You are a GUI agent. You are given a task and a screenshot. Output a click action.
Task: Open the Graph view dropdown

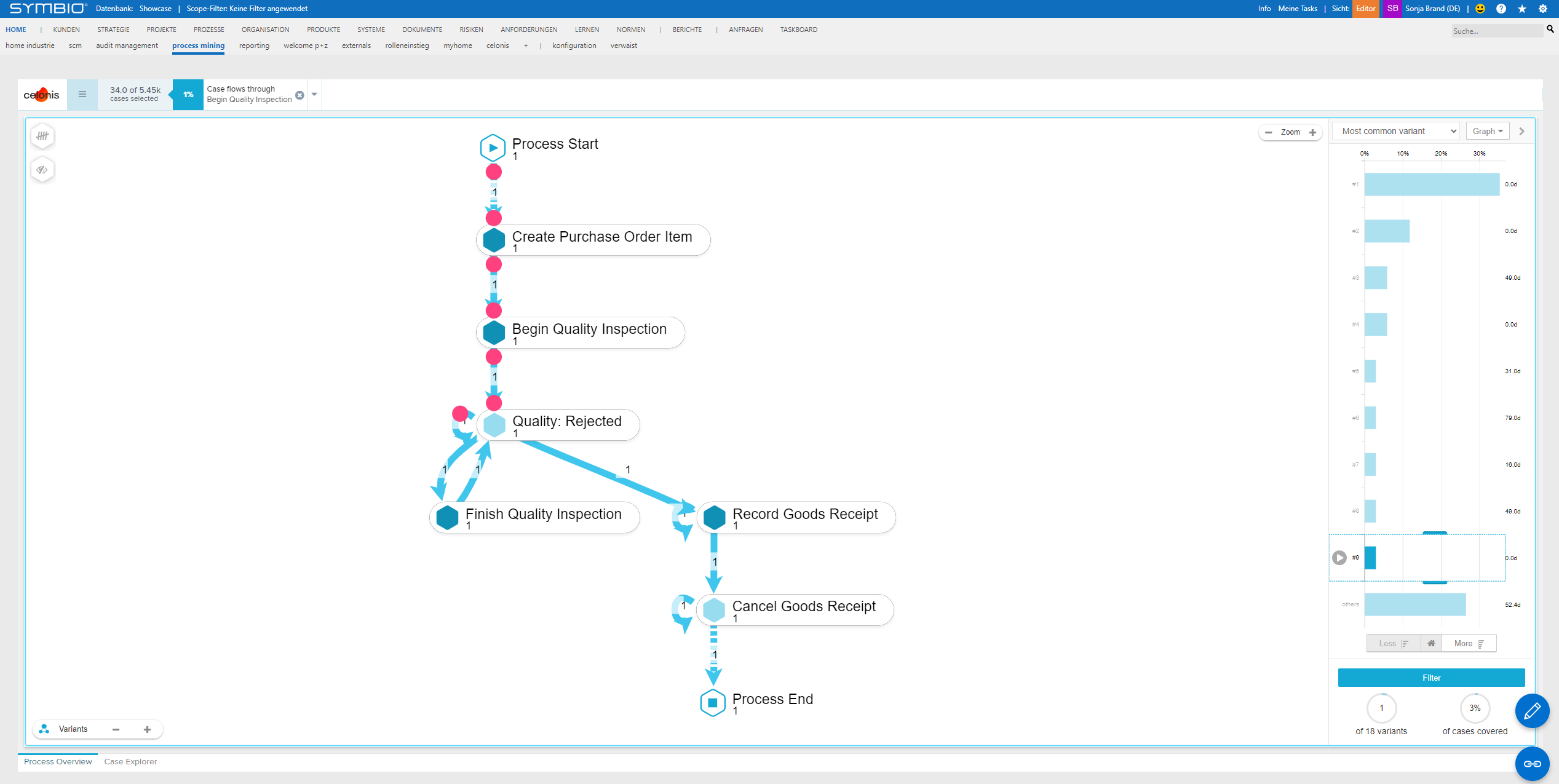(x=1487, y=131)
